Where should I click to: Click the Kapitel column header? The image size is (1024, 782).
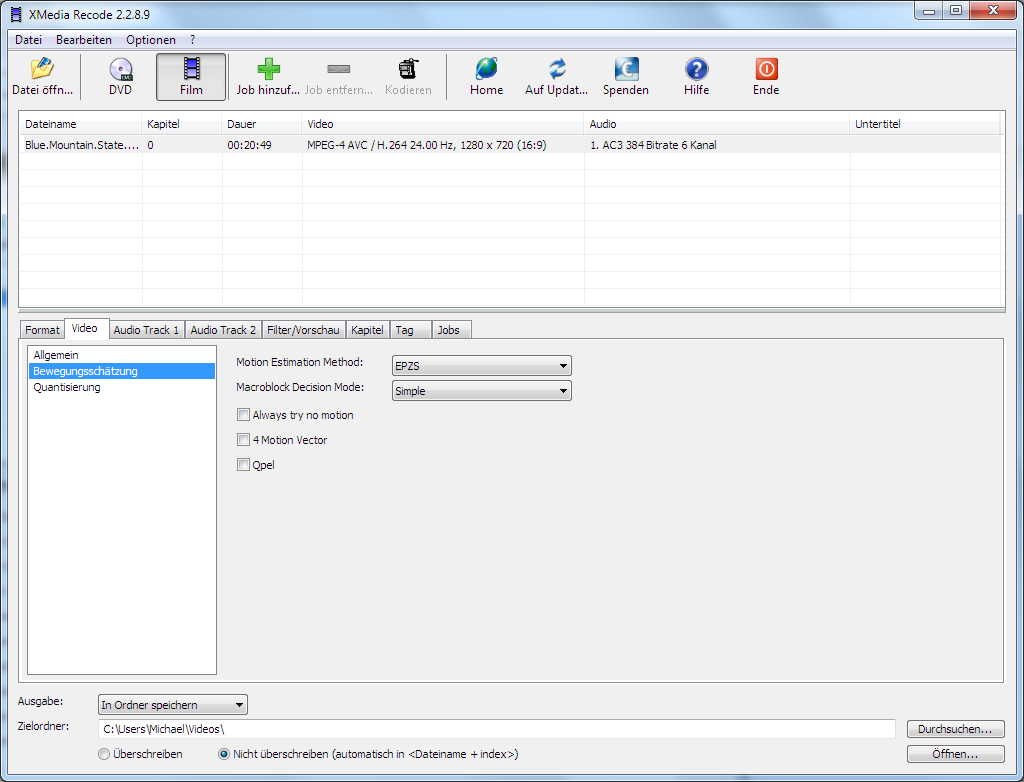[x=182, y=123]
